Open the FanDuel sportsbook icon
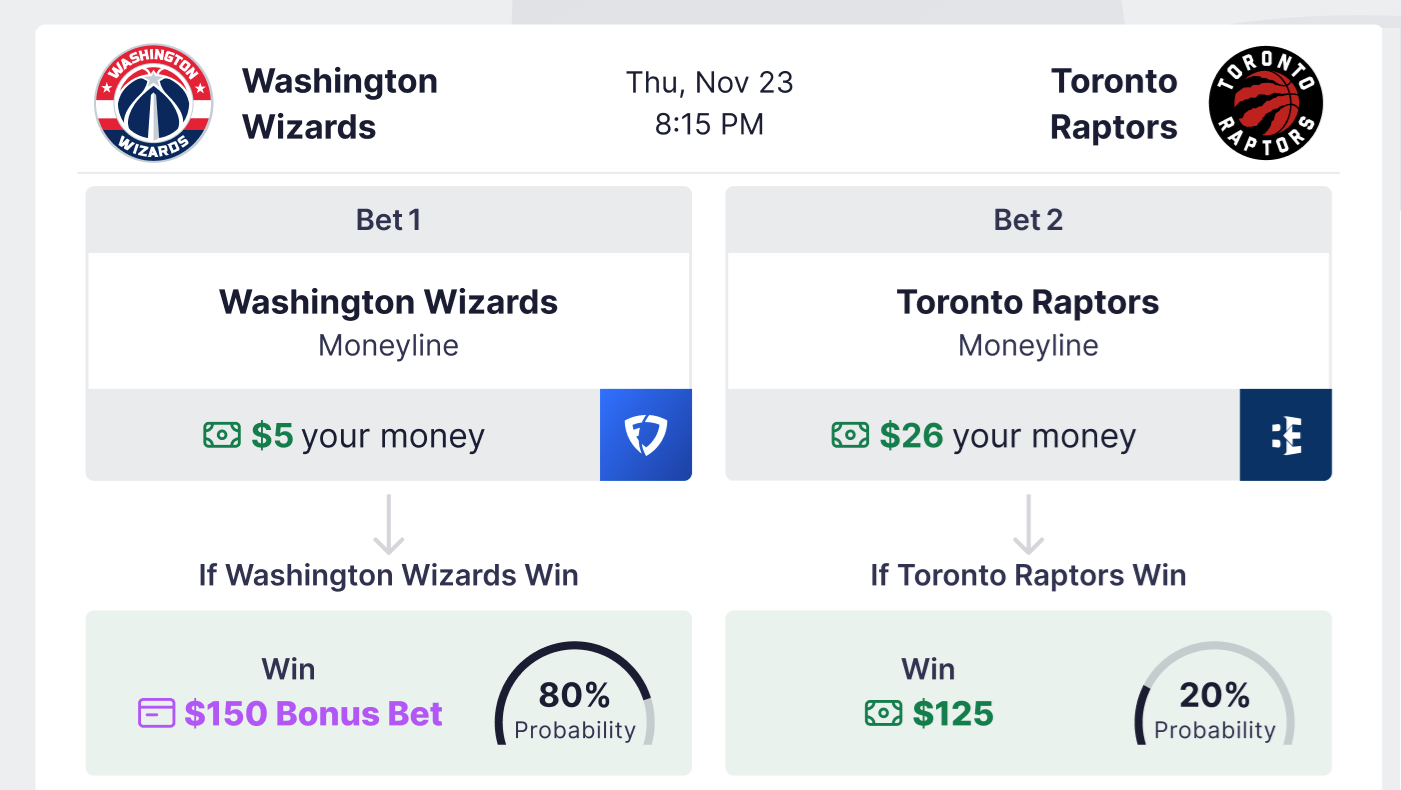The width and height of the screenshot is (1401, 790). coord(646,435)
